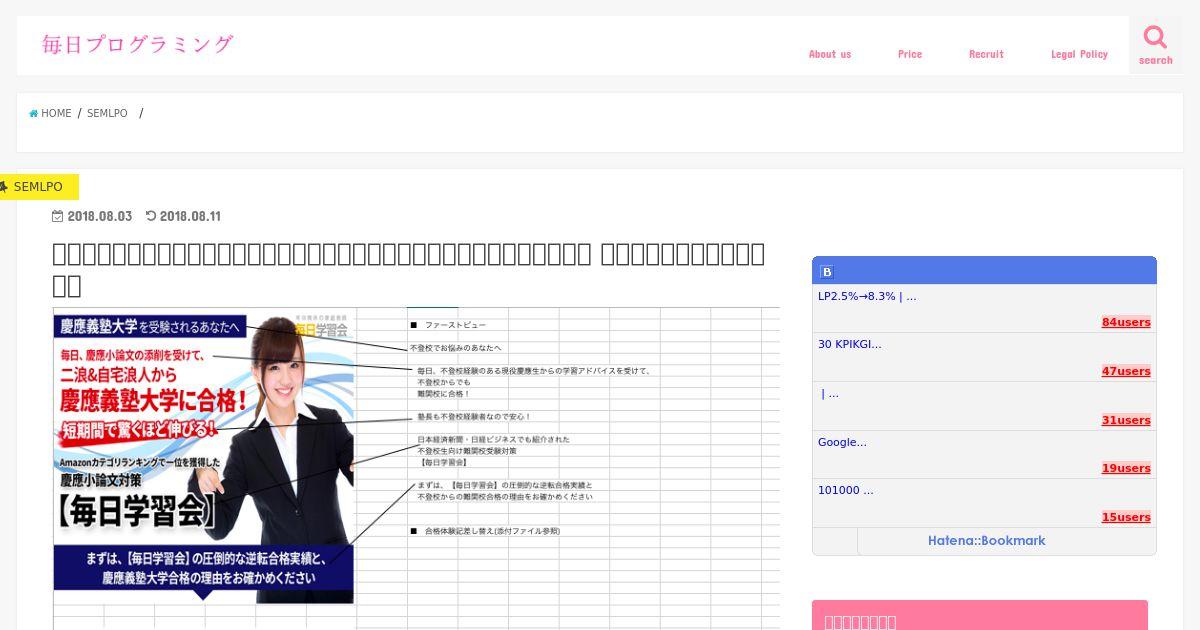The image size is (1200, 630).
Task: Go to HOME in breadcrumb
Action: (x=56, y=114)
